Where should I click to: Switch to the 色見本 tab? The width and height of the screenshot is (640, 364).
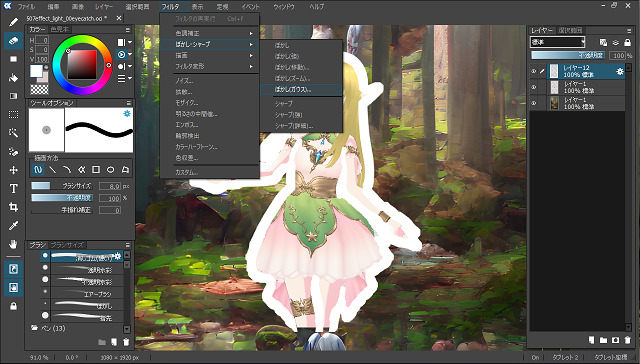pyautogui.click(x=60, y=29)
